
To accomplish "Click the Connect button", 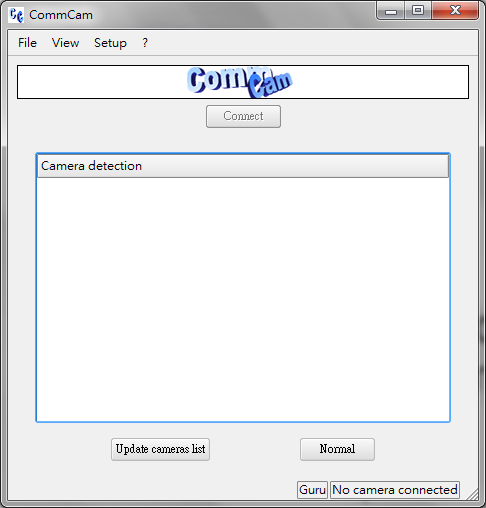I will click(243, 116).
